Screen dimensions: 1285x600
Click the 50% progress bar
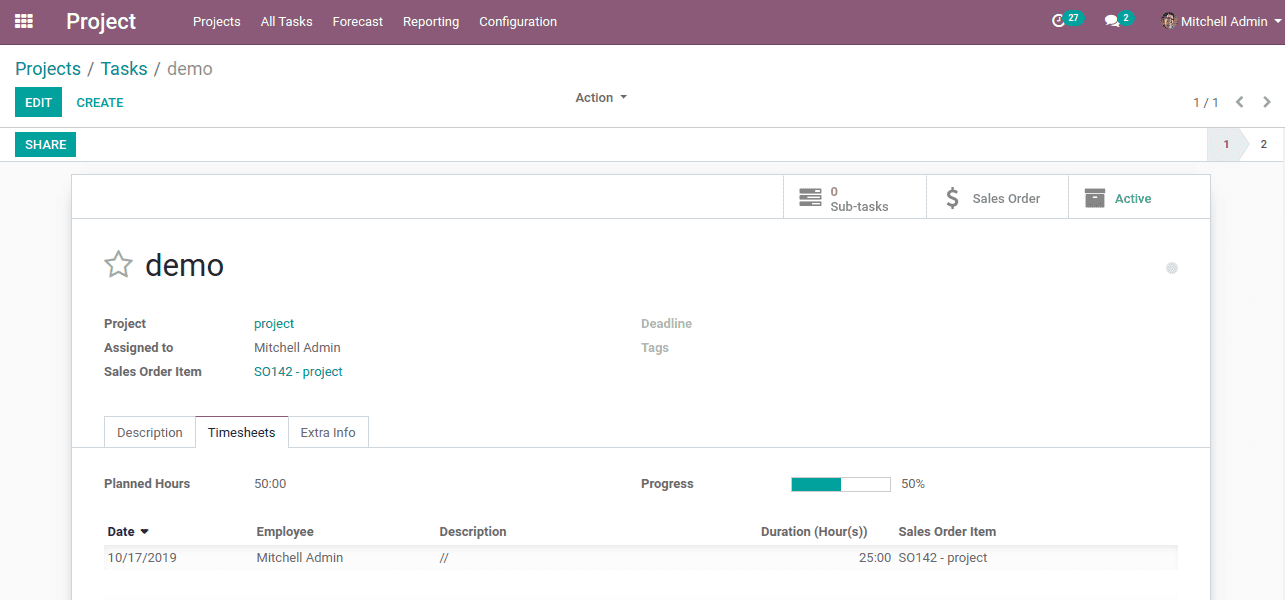pos(841,484)
